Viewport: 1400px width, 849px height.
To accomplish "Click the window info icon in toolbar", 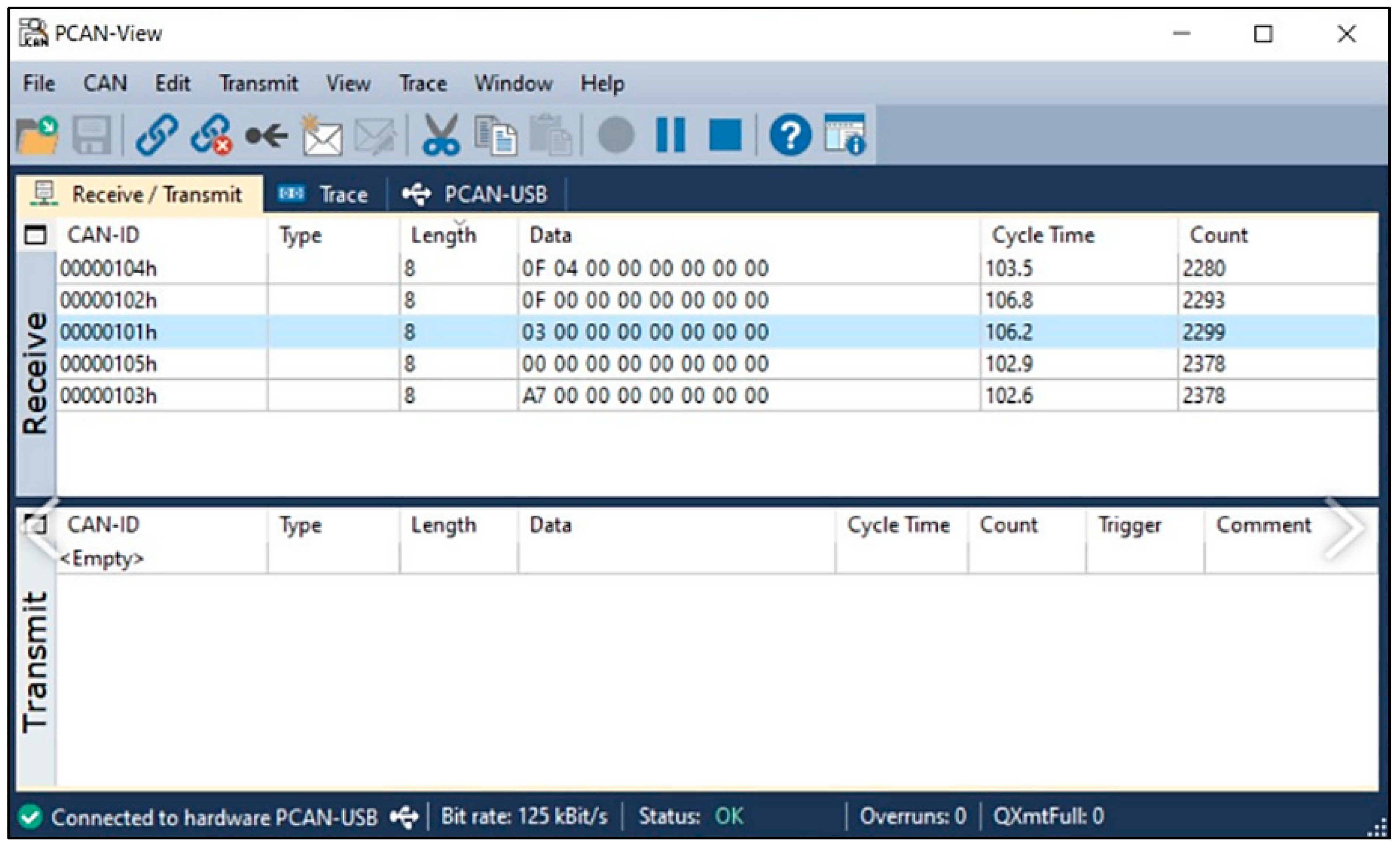I will pos(844,135).
